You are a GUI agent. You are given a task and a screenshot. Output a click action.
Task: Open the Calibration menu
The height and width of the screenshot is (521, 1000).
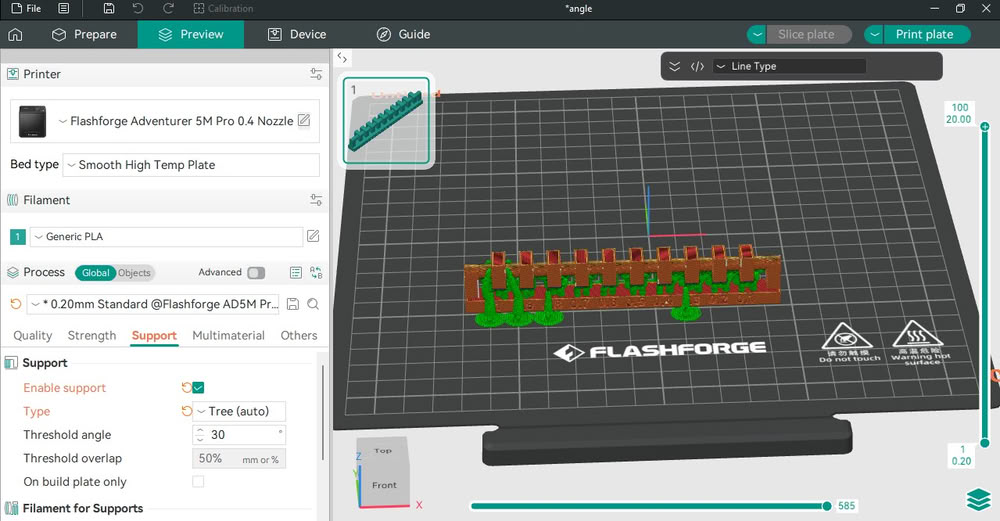point(223,8)
